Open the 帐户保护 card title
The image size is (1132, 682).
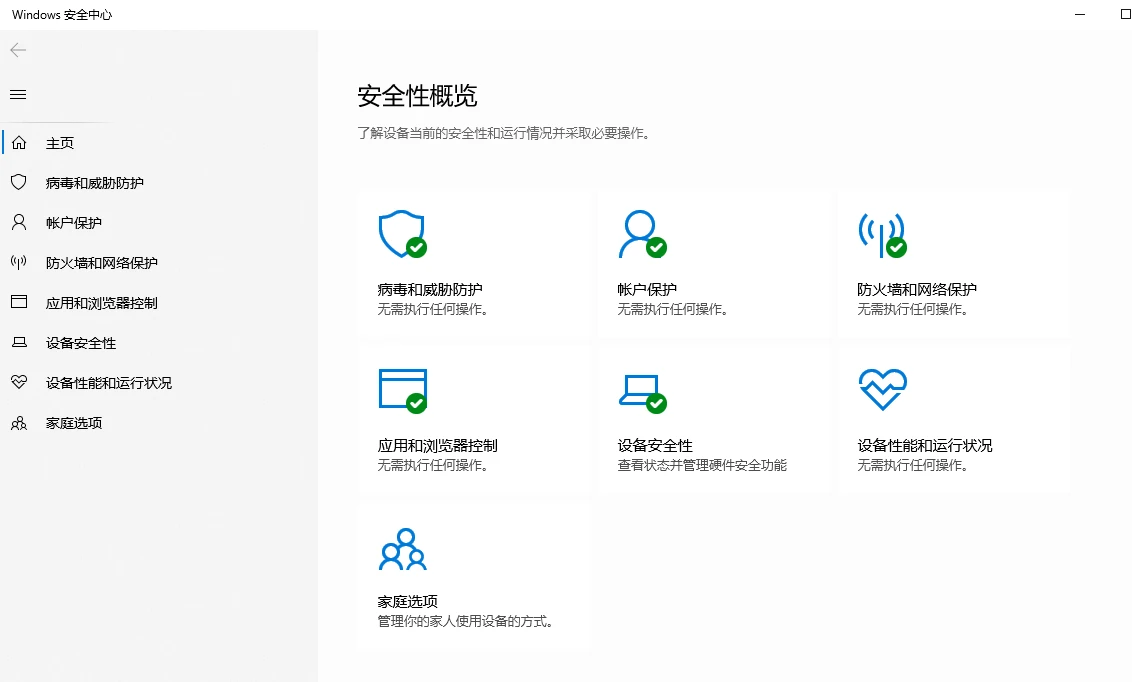(647, 289)
